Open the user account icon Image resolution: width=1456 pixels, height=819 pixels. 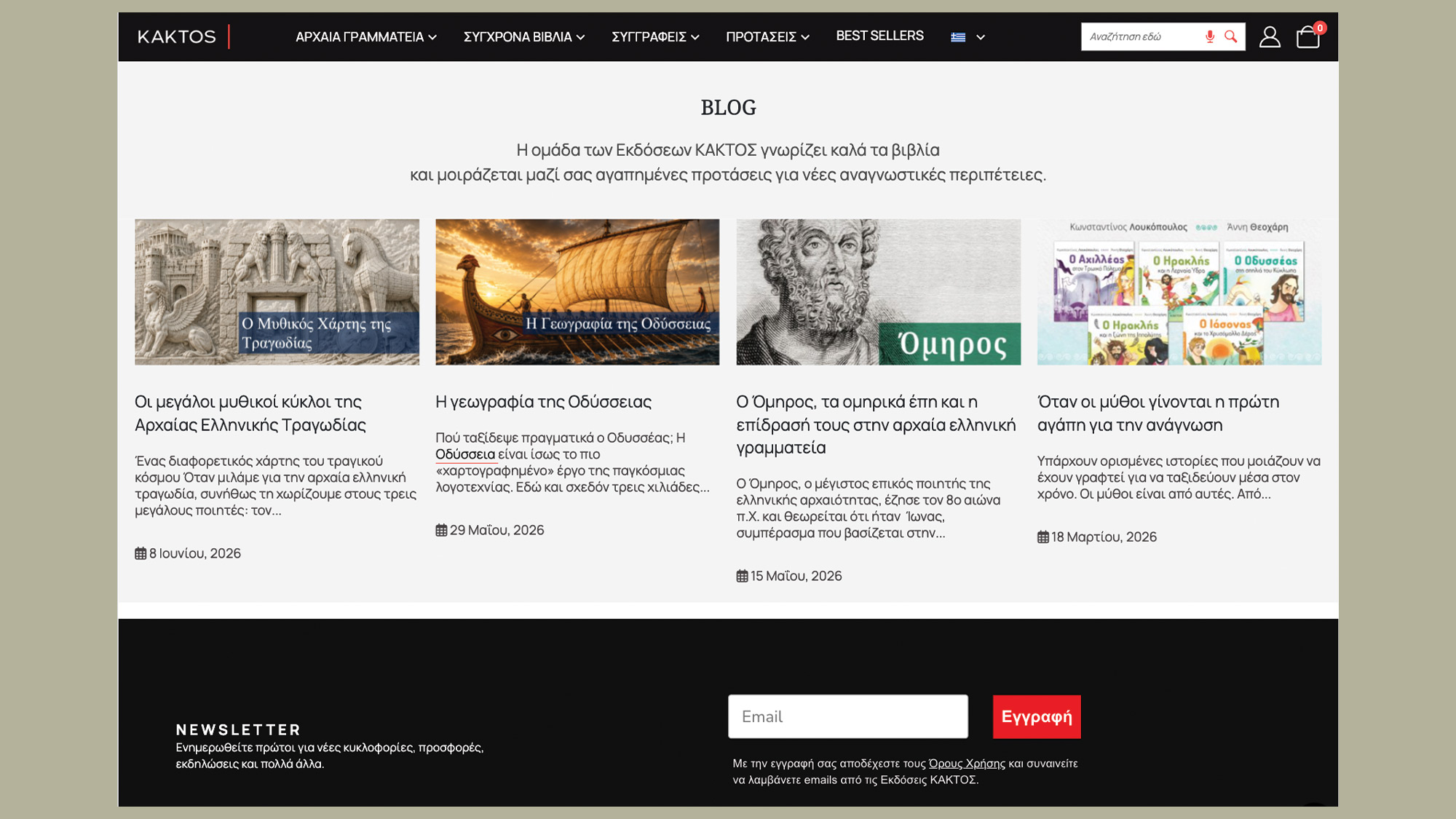(x=1270, y=36)
